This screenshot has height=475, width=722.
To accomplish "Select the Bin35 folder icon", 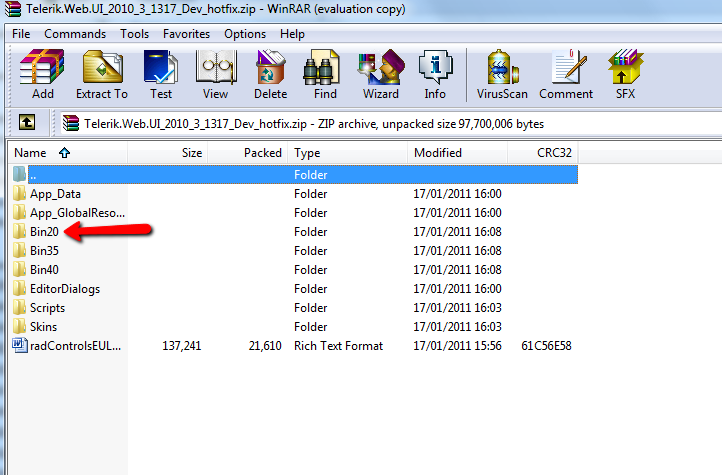I will [x=19, y=250].
